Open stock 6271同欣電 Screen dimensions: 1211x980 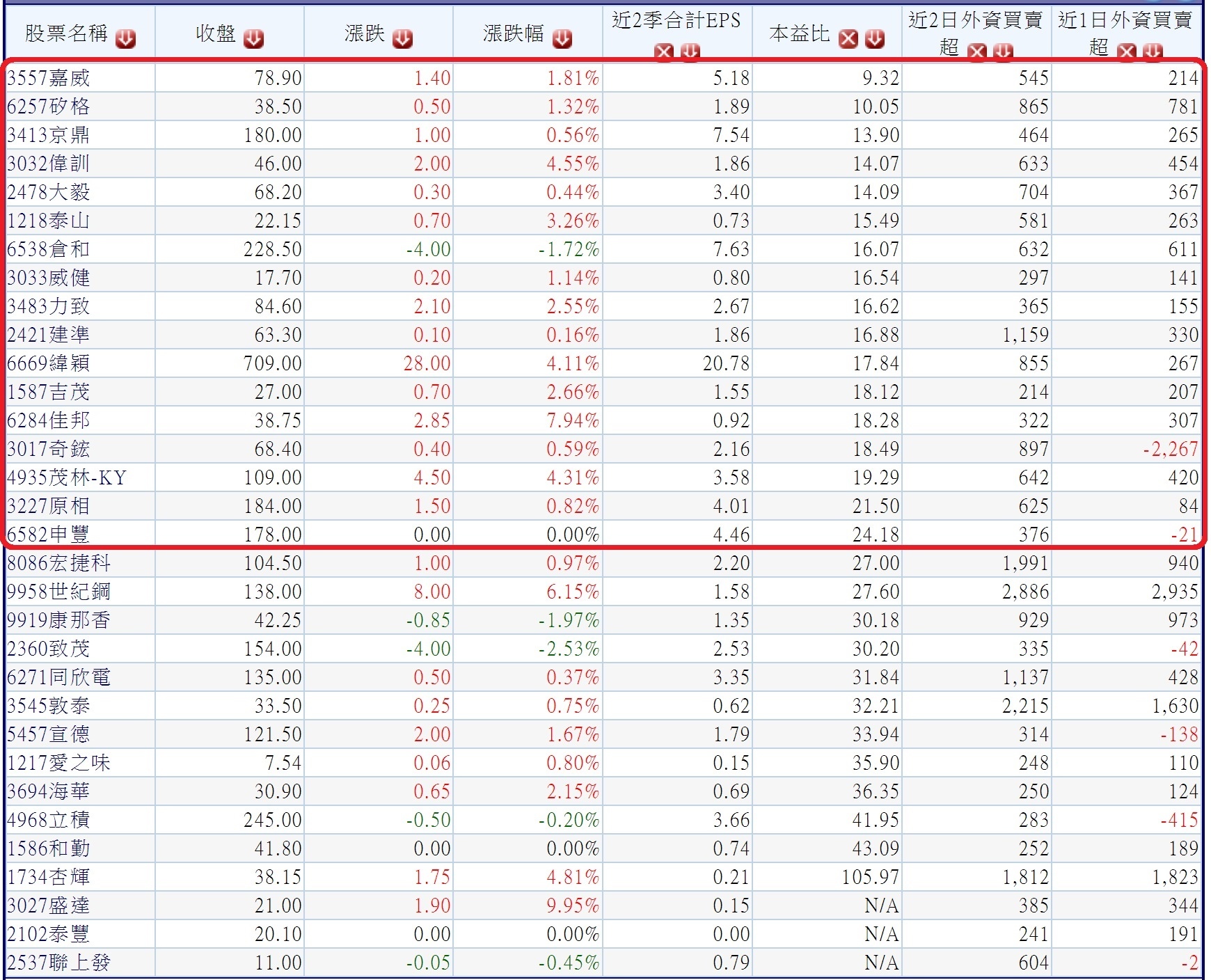click(x=59, y=677)
